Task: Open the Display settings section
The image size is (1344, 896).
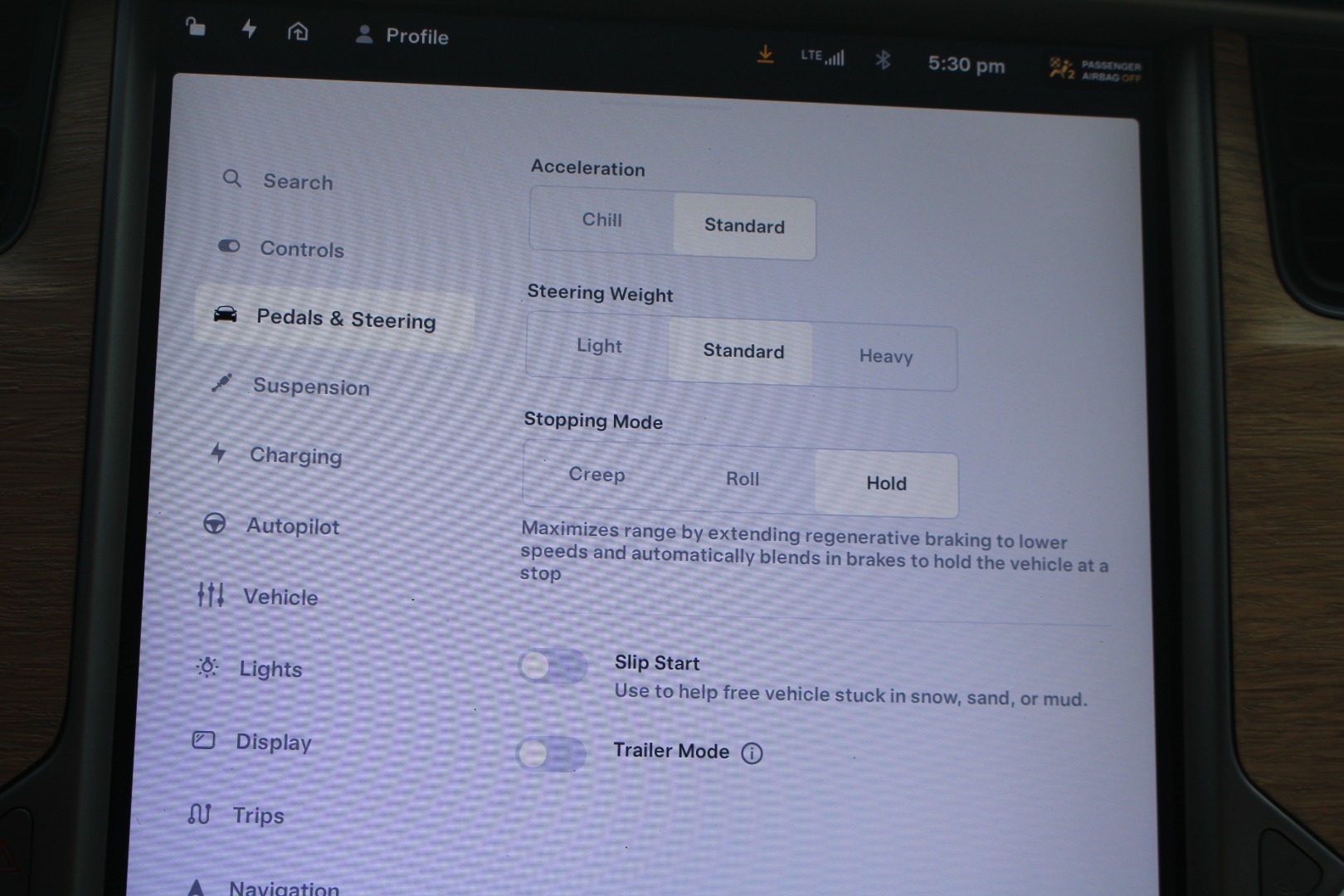Action: 273,742
